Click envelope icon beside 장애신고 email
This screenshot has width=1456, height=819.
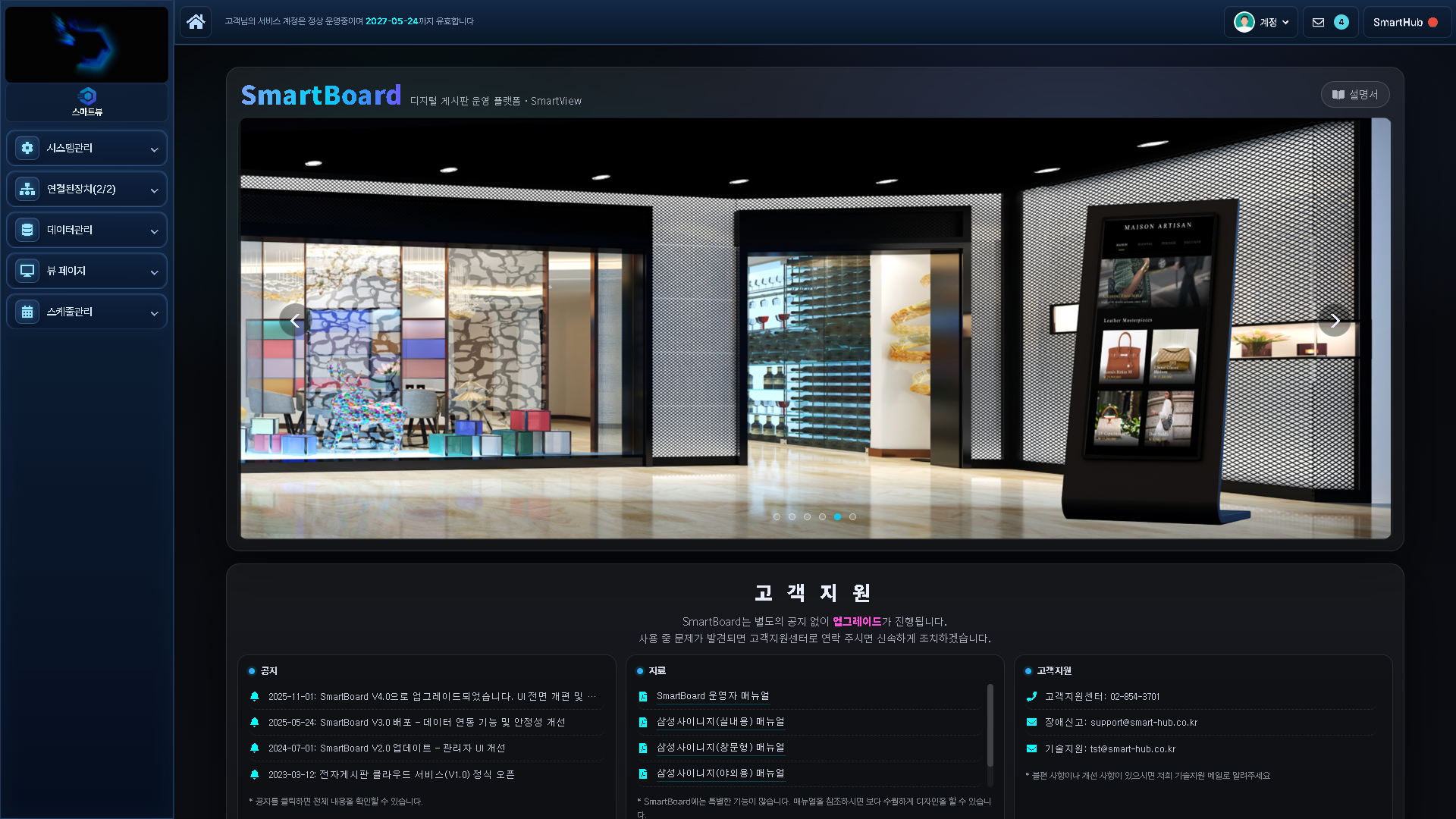coord(1031,722)
